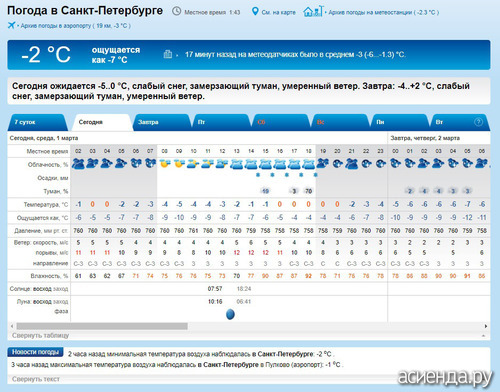500x392 pixels.
Task: Click the sunny cloud icon at 08
Action: 164,164
